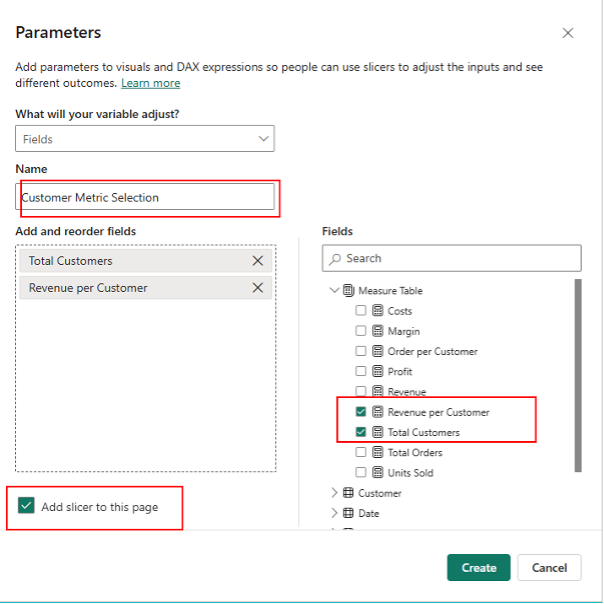This screenshot has width=604, height=604.
Task: Click the Cancel button
Action: click(549, 567)
